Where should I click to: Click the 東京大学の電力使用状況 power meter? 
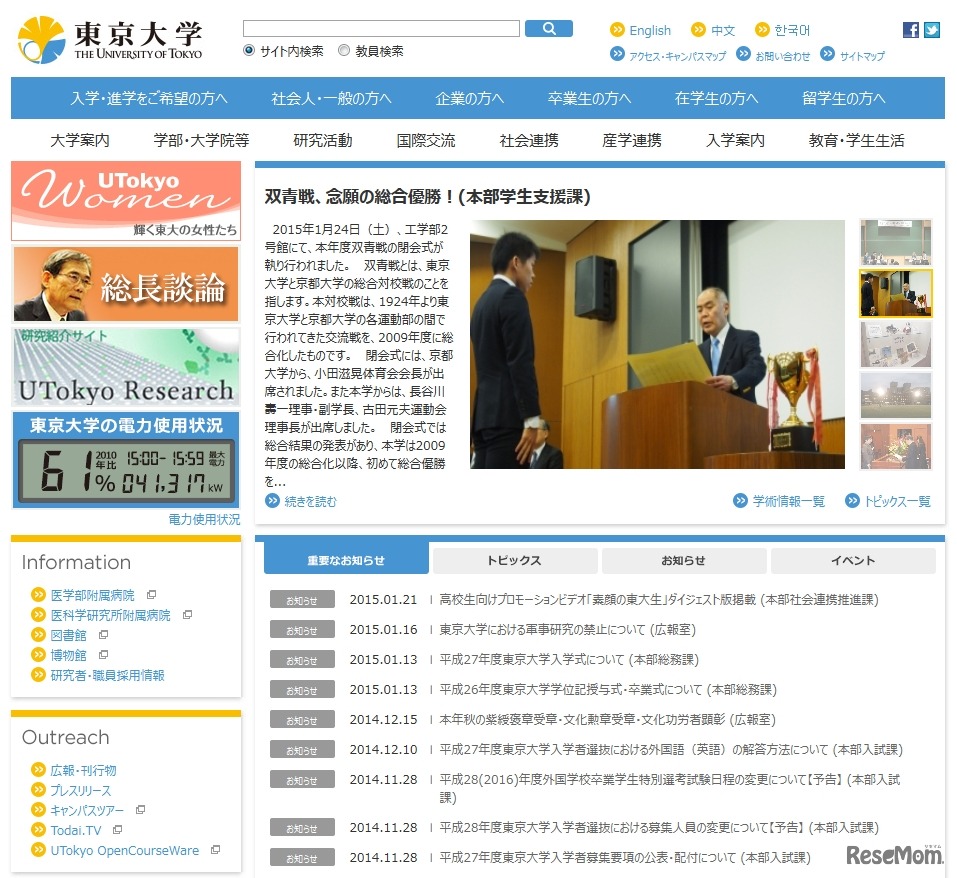[x=125, y=446]
